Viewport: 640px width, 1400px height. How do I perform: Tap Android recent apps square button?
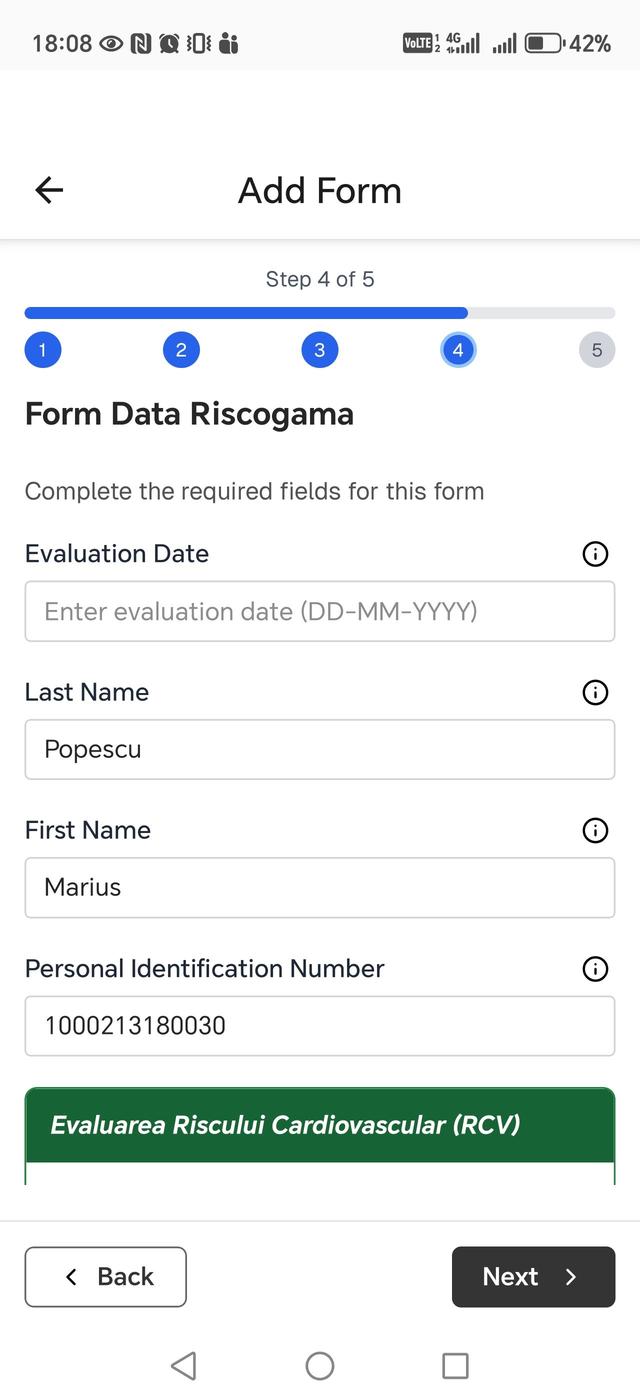tap(455, 1366)
